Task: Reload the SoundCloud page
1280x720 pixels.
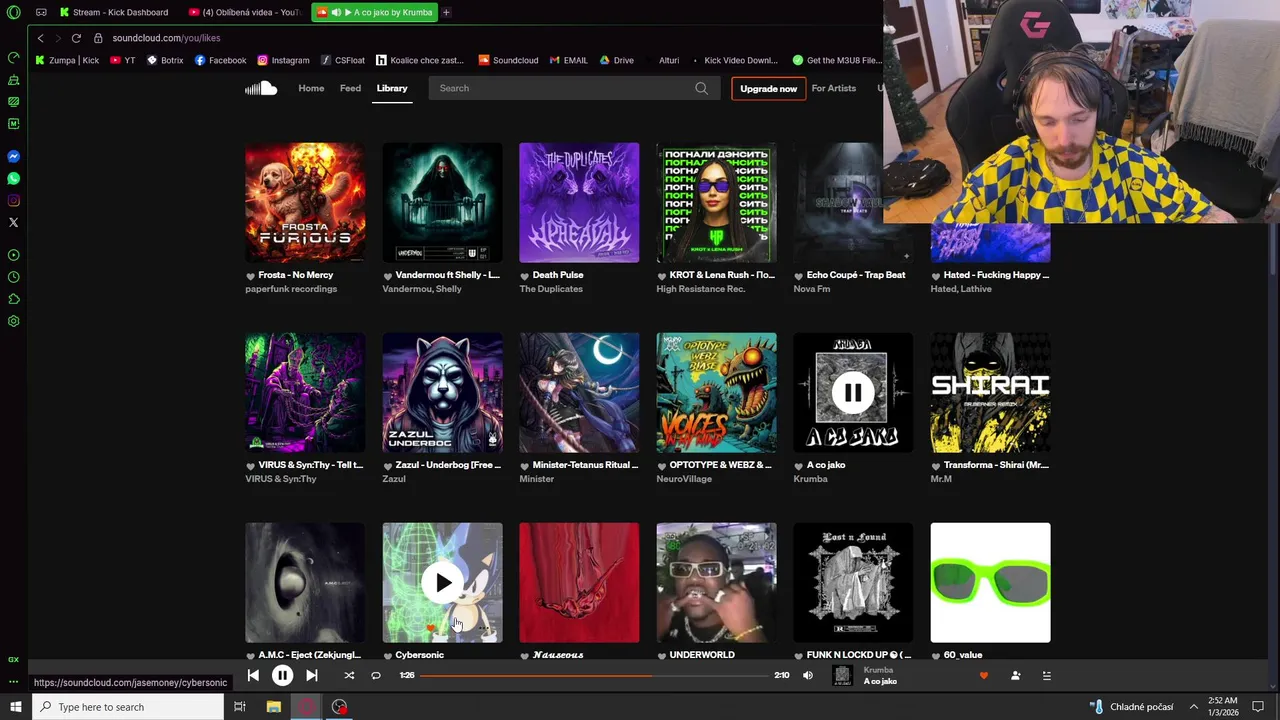Action: pyautogui.click(x=76, y=38)
